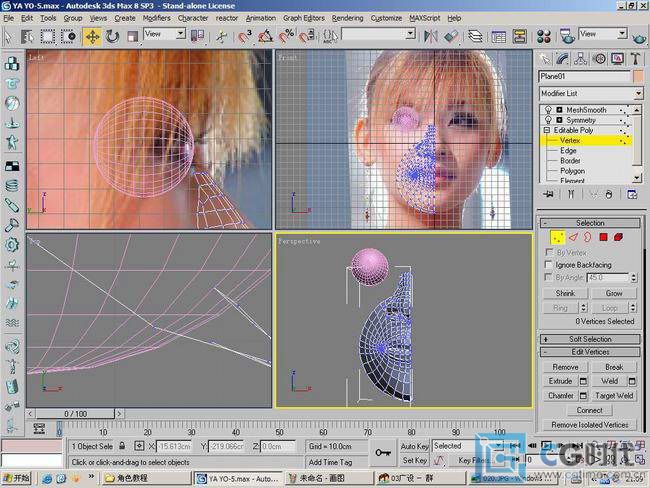Toggle Set Key mode
Image resolution: width=650 pixels, height=488 pixels.
[x=414, y=460]
